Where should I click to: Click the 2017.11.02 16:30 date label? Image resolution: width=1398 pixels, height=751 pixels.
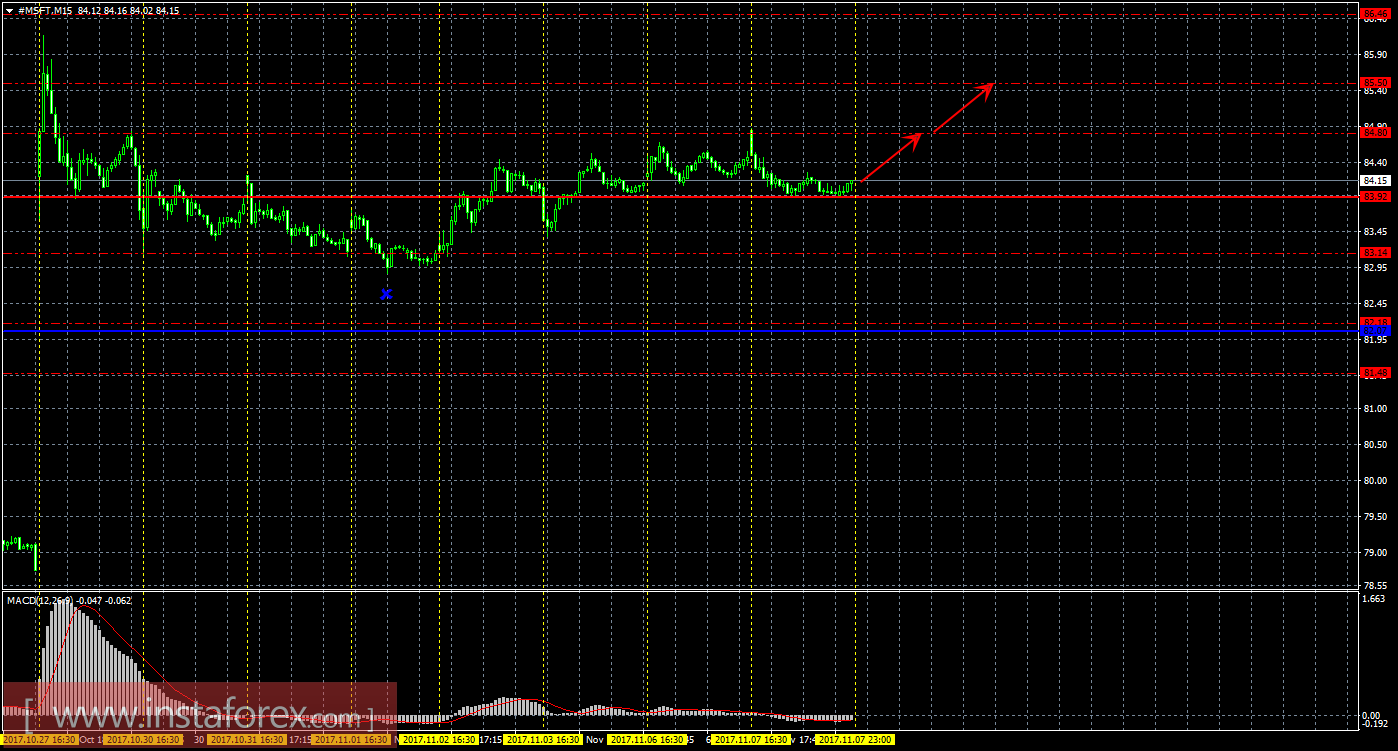tap(438, 740)
